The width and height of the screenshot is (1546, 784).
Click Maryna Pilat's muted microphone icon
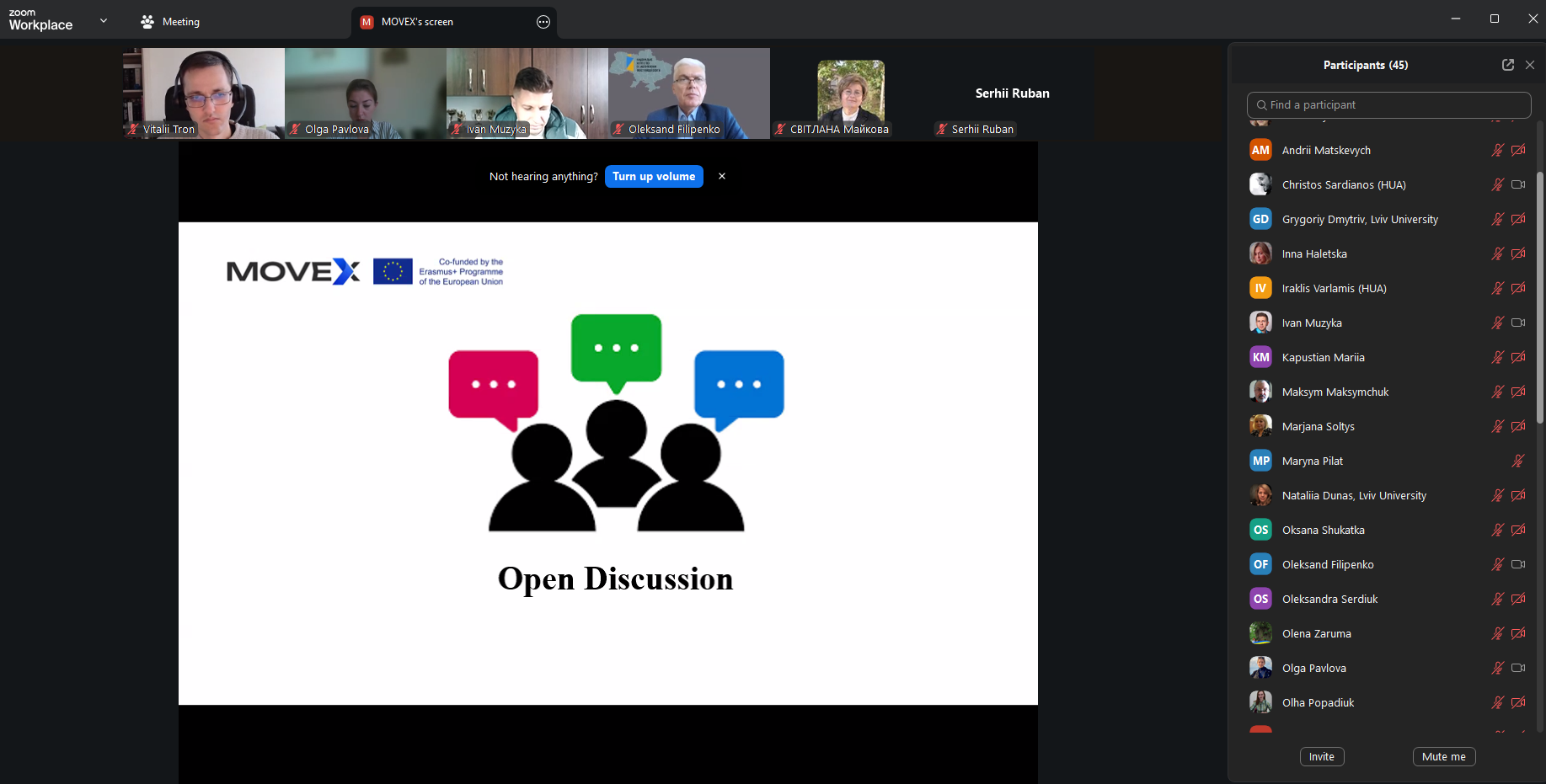(1517, 461)
